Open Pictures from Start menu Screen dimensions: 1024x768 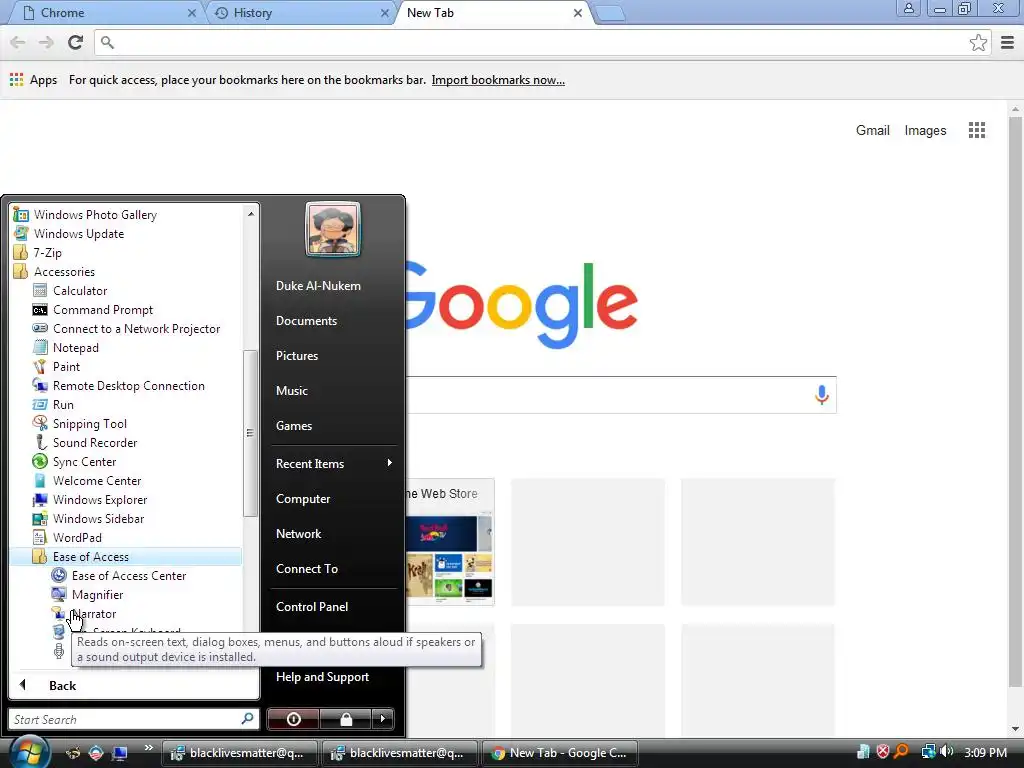[x=296, y=356]
